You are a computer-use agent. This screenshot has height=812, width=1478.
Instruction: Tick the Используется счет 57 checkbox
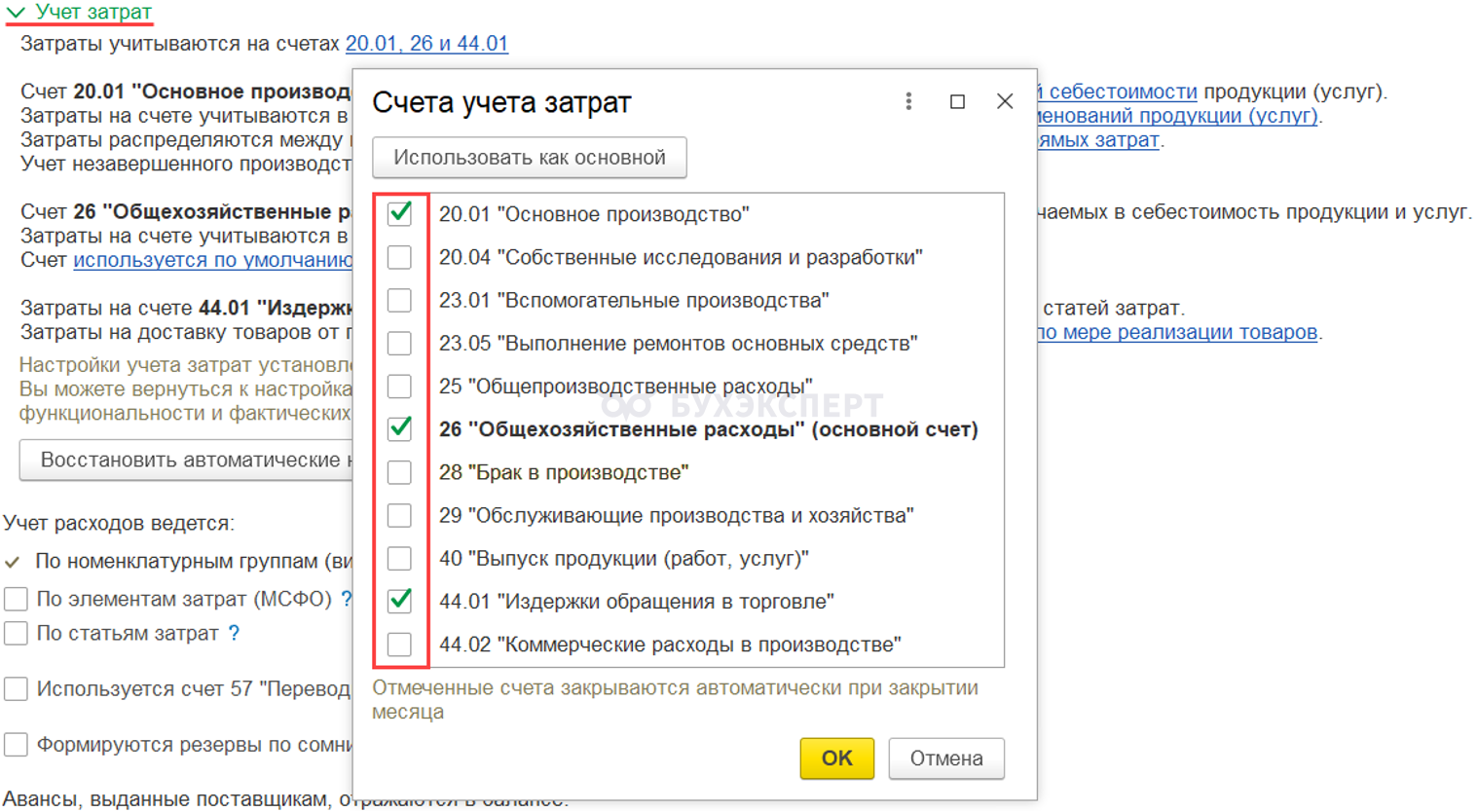click(16, 689)
